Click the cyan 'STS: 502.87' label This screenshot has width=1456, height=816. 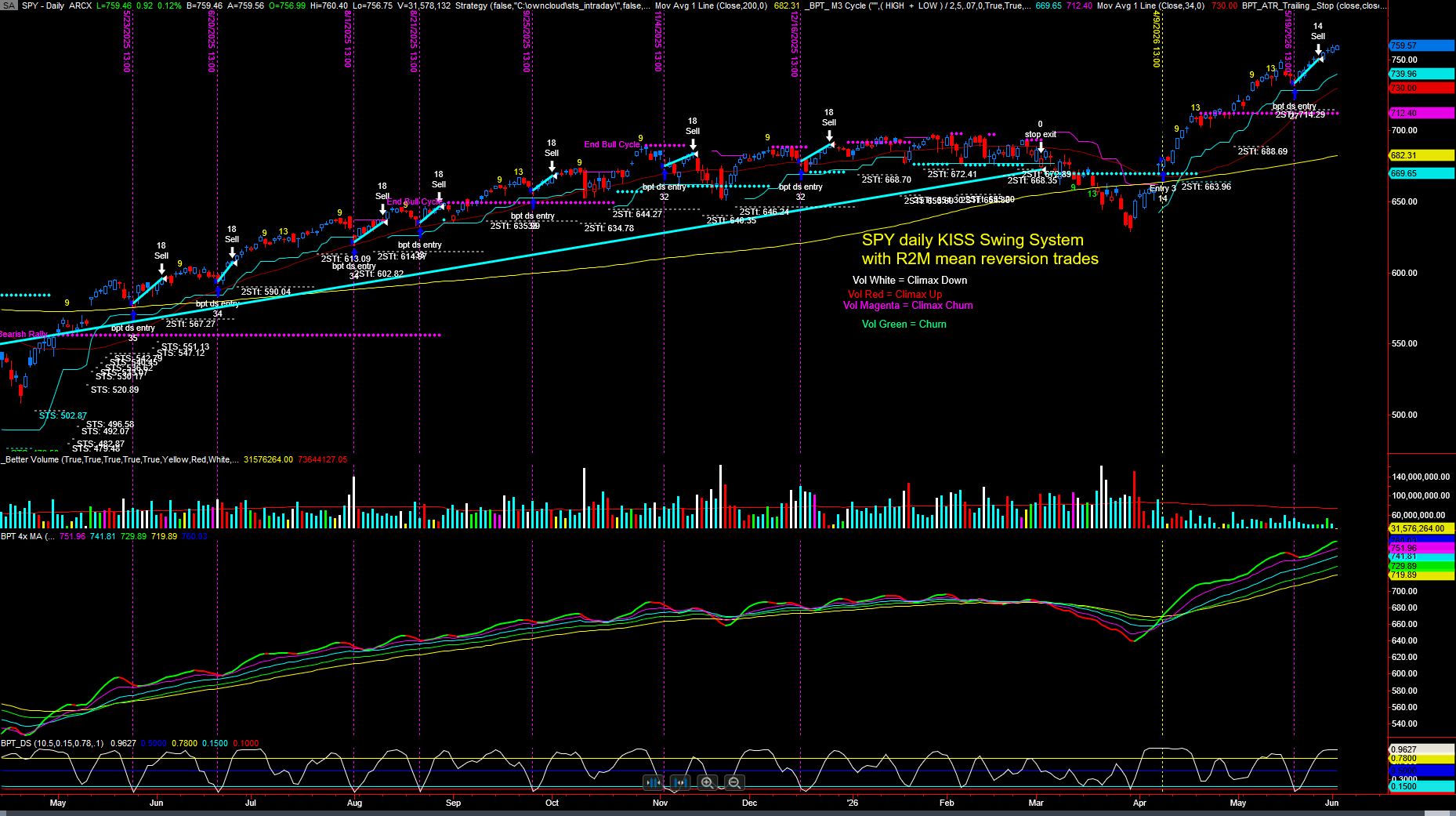[x=63, y=415]
